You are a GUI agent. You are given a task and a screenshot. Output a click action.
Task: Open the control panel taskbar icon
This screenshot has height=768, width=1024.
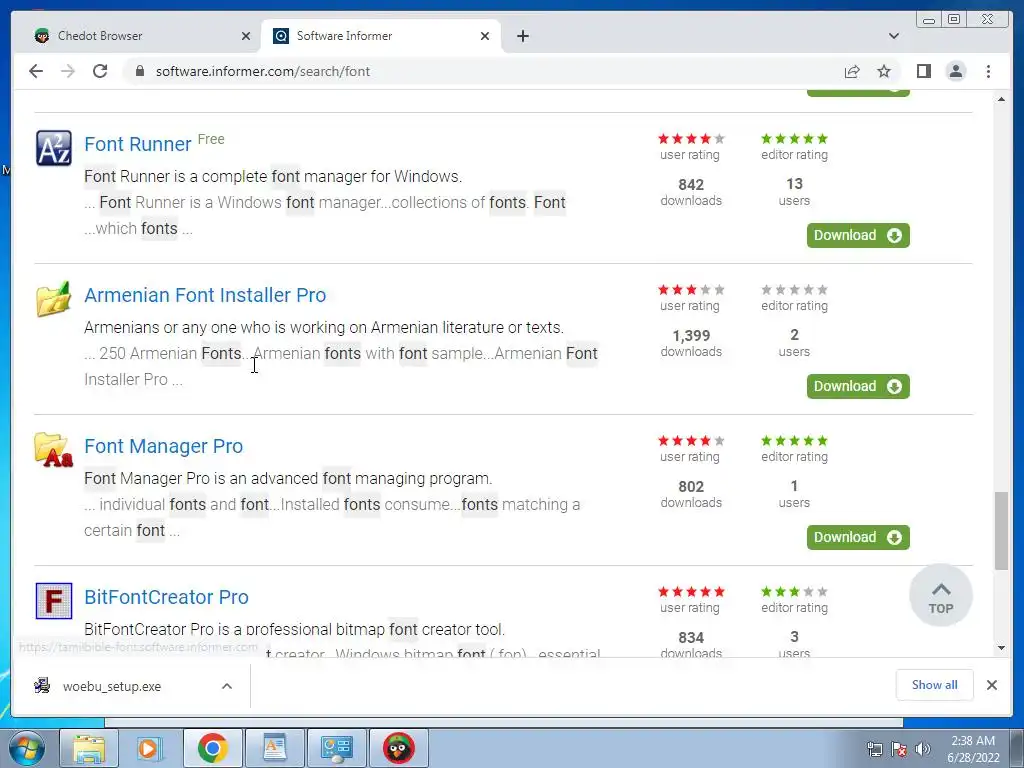click(336, 748)
